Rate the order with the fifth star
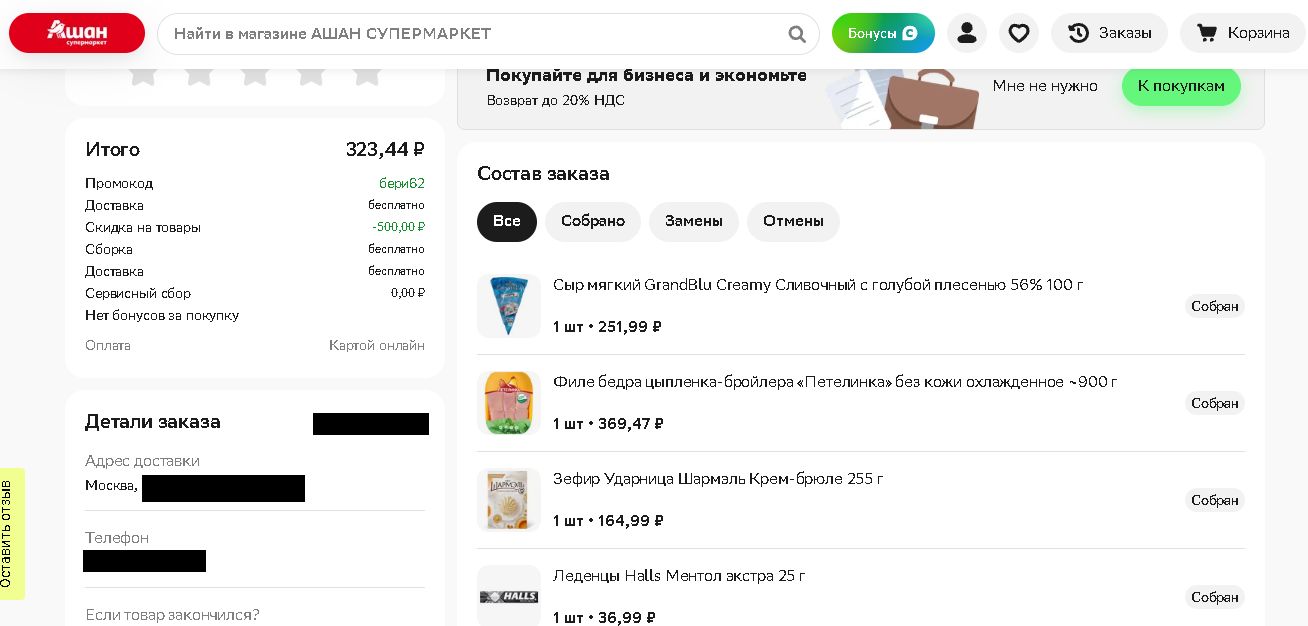The height and width of the screenshot is (626, 1308). (x=367, y=73)
